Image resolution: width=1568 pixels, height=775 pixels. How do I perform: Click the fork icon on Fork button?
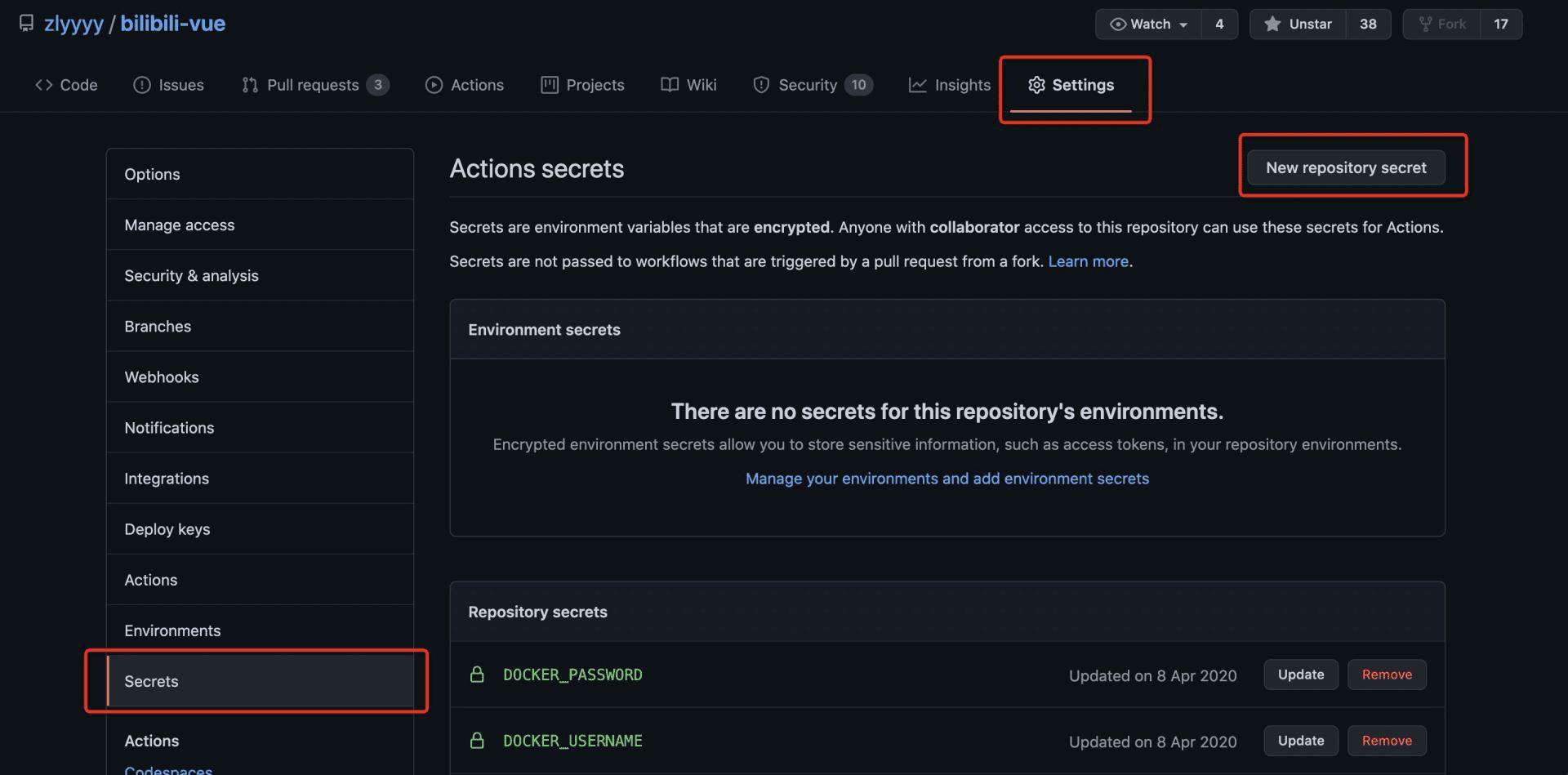tap(1425, 24)
